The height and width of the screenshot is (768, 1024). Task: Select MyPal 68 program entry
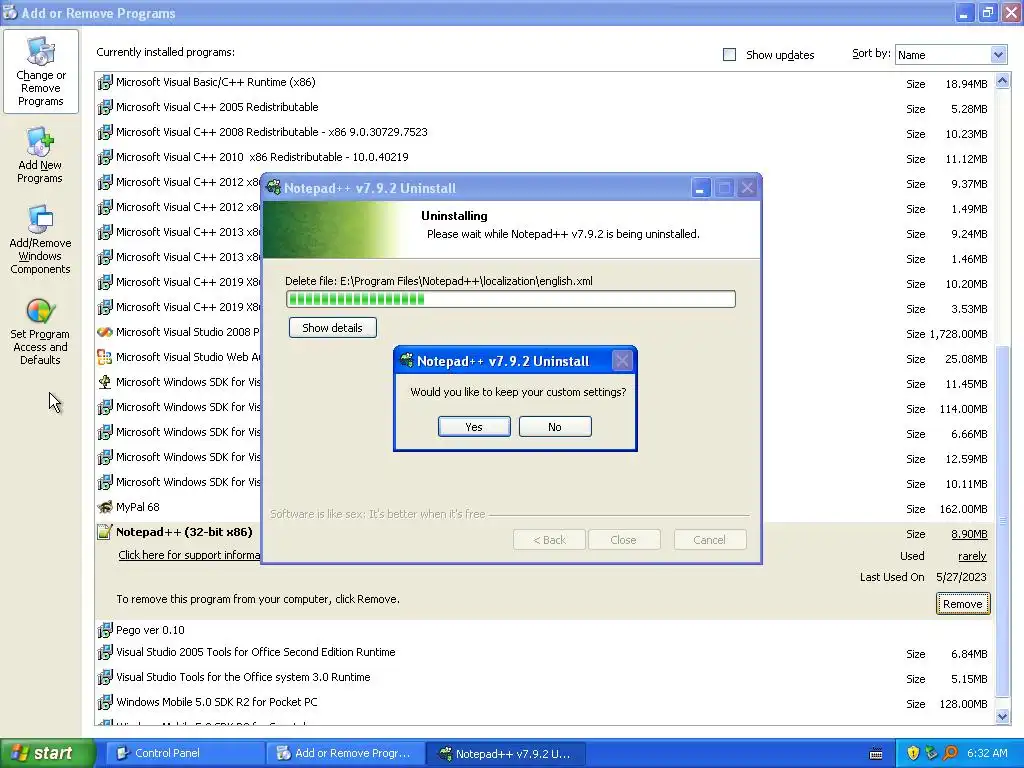tap(544, 507)
